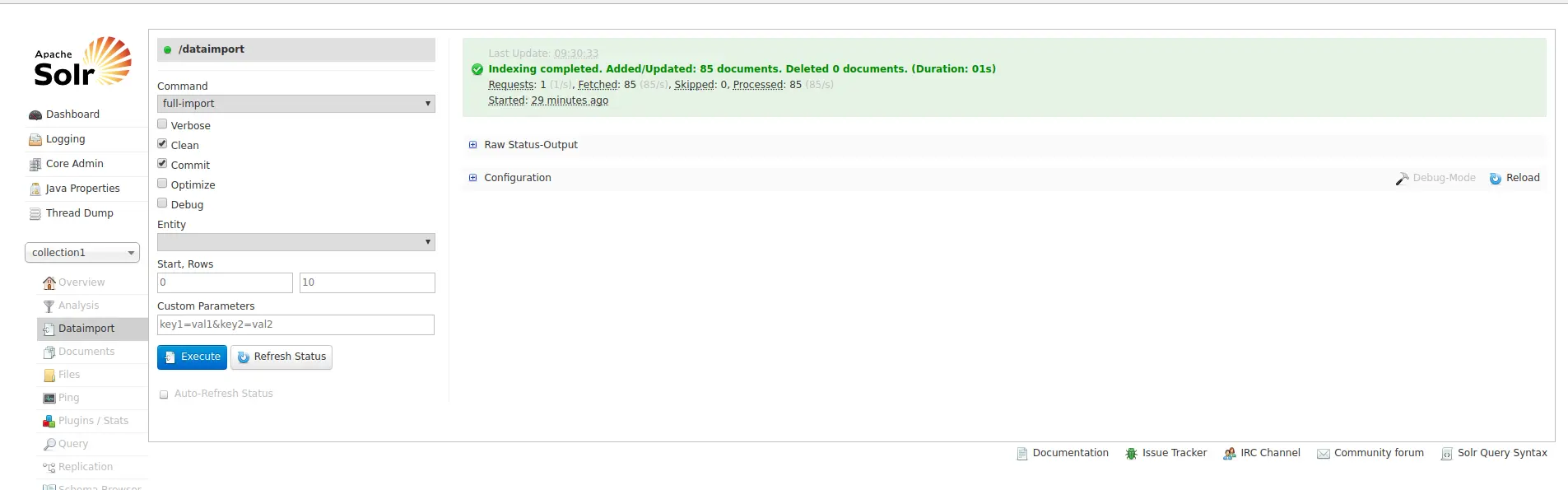
Task: Uncheck the Clean option
Action: pyautogui.click(x=162, y=144)
